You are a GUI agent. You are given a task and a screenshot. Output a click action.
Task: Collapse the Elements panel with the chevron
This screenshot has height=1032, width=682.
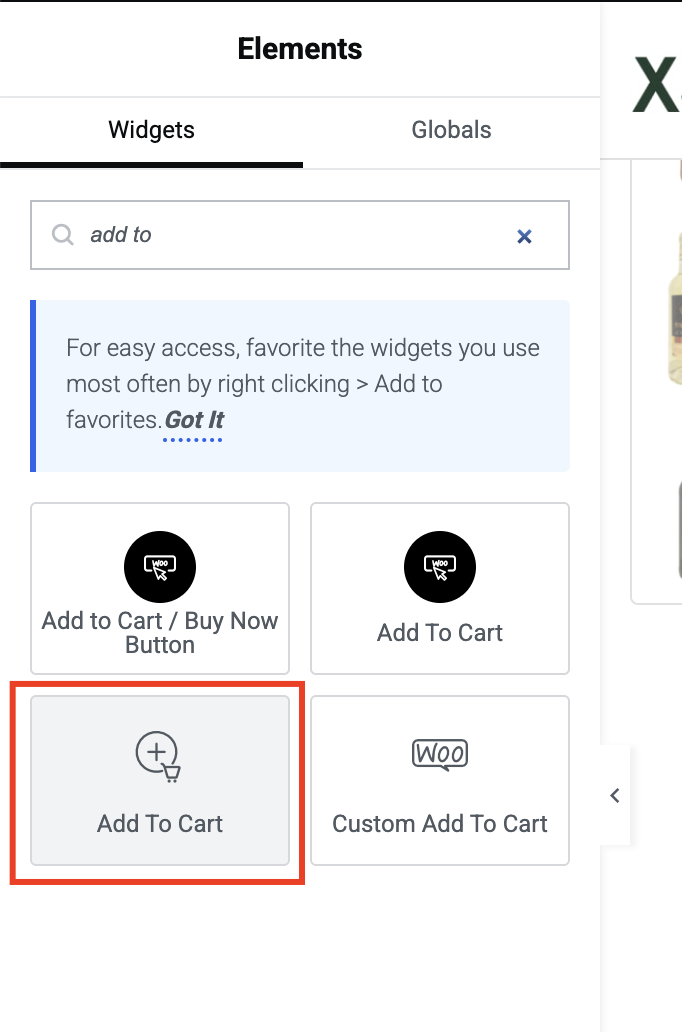click(615, 795)
